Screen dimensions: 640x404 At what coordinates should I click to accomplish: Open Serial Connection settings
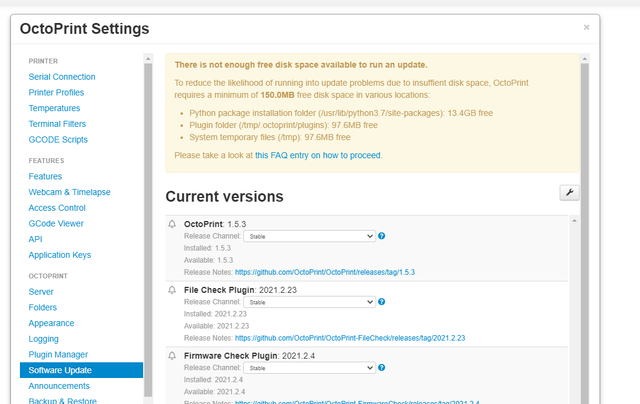[x=62, y=77]
